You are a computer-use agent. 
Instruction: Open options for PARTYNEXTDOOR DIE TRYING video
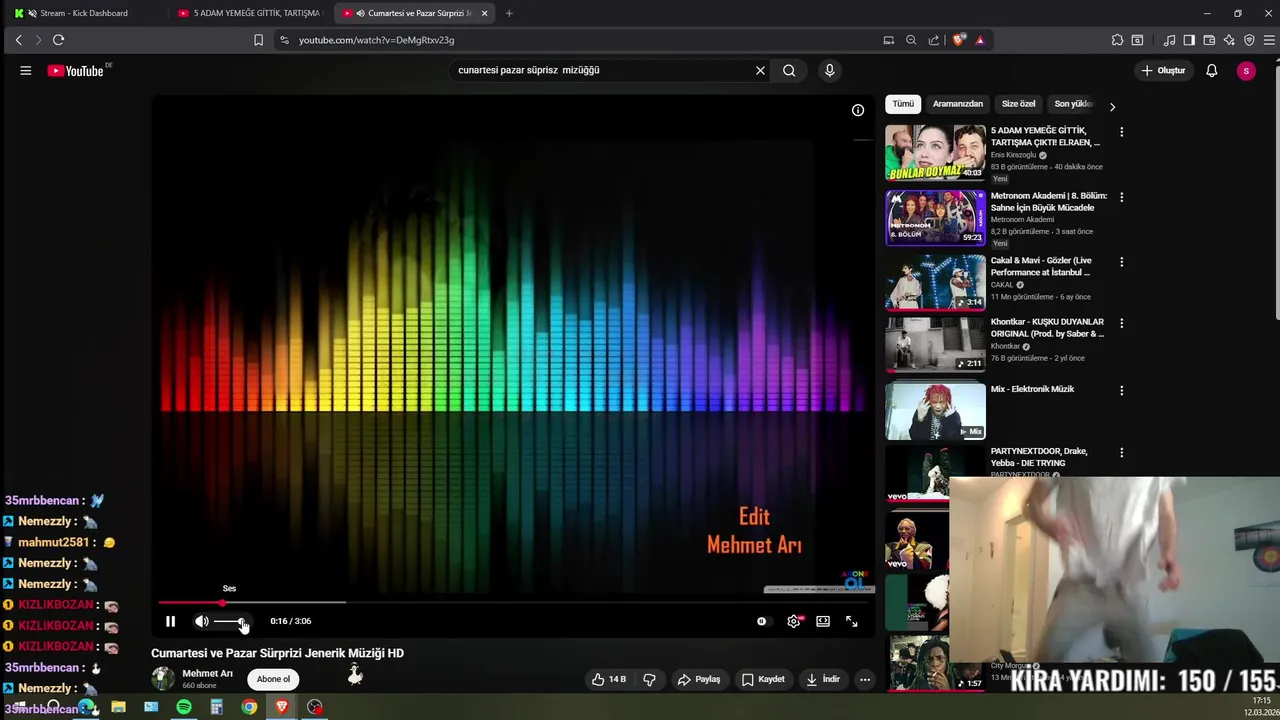(x=1121, y=452)
